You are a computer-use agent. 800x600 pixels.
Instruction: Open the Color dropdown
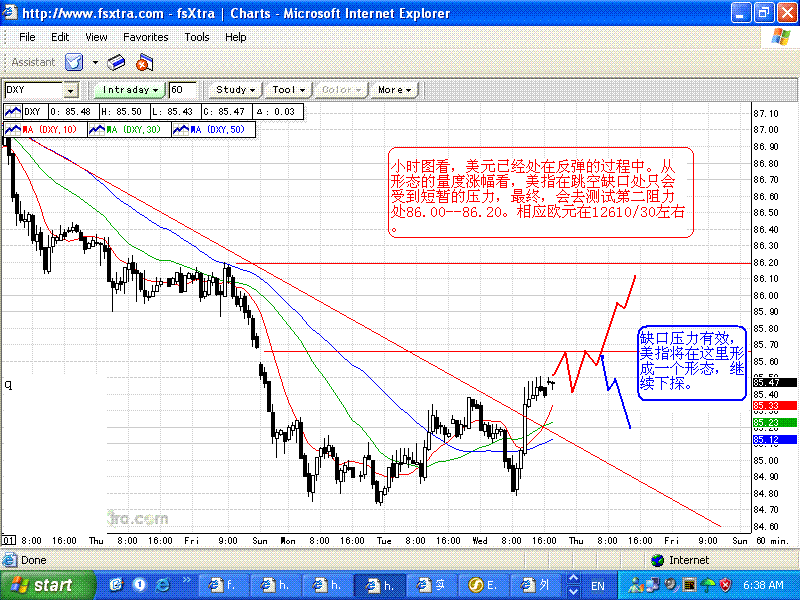341,90
